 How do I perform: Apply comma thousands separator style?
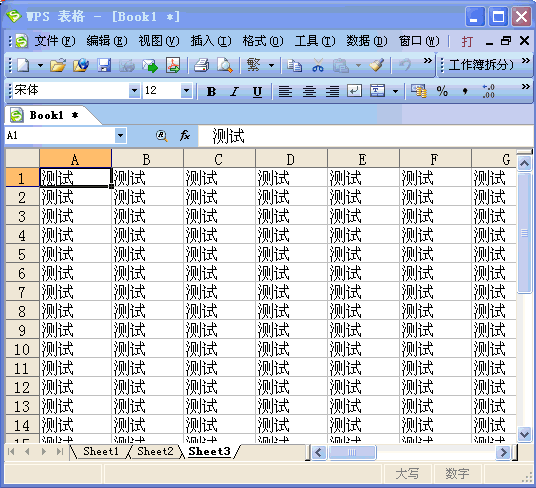click(x=465, y=91)
